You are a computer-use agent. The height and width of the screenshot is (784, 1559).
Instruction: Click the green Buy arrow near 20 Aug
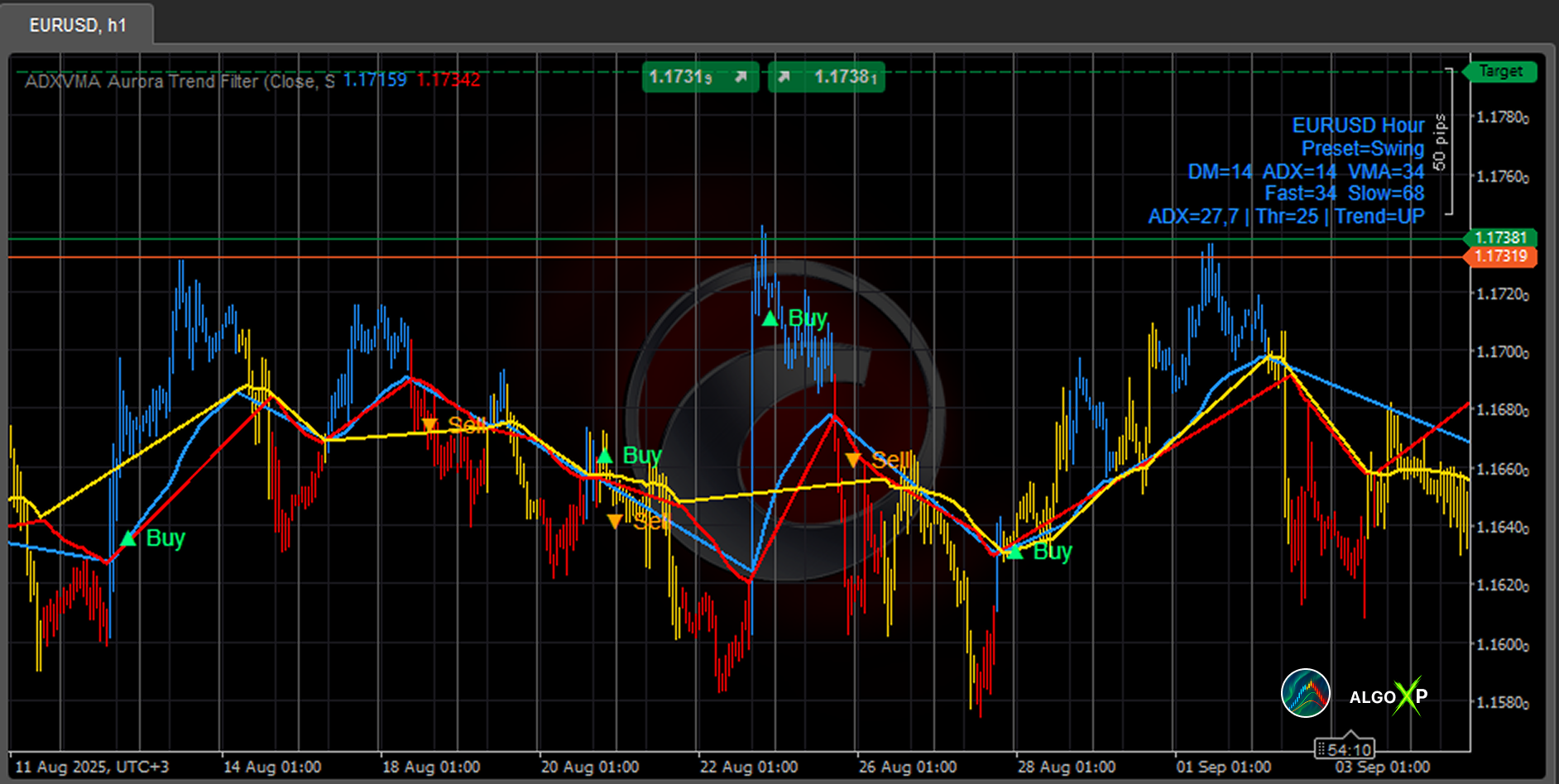pos(605,456)
